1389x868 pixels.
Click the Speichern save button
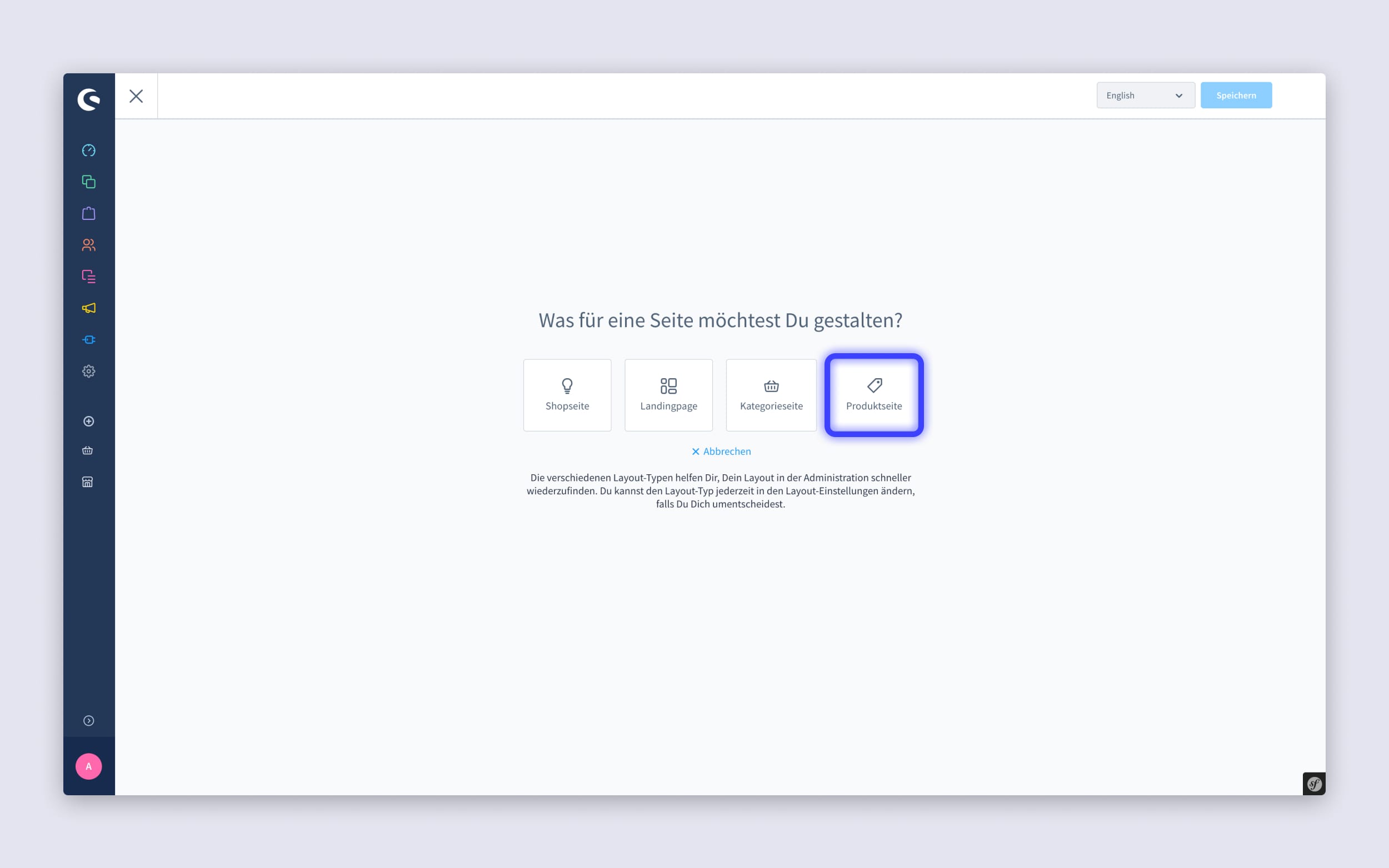point(1236,95)
